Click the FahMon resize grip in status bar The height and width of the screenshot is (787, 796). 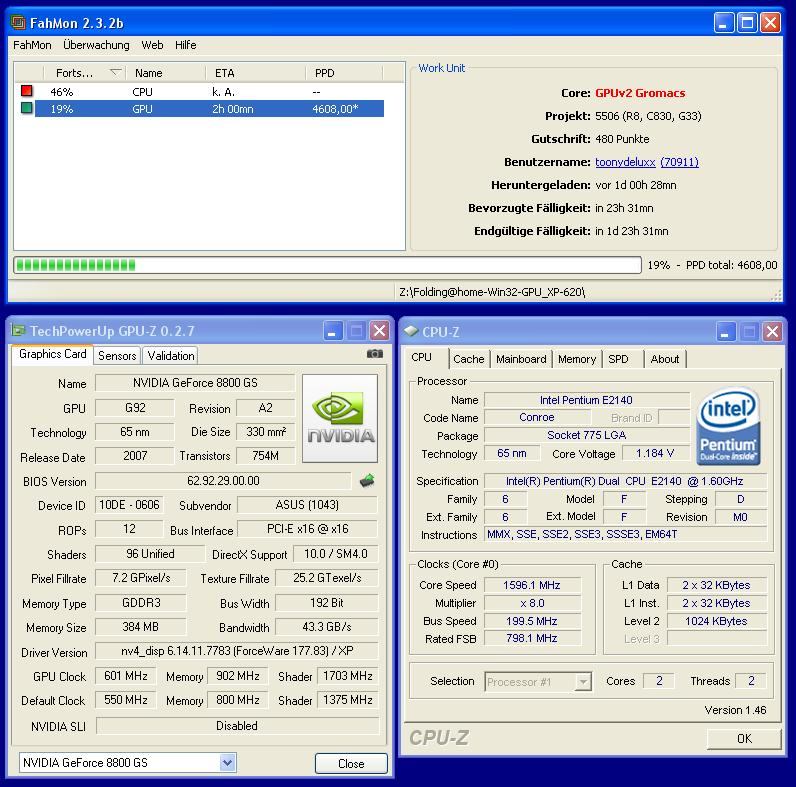coord(777,296)
